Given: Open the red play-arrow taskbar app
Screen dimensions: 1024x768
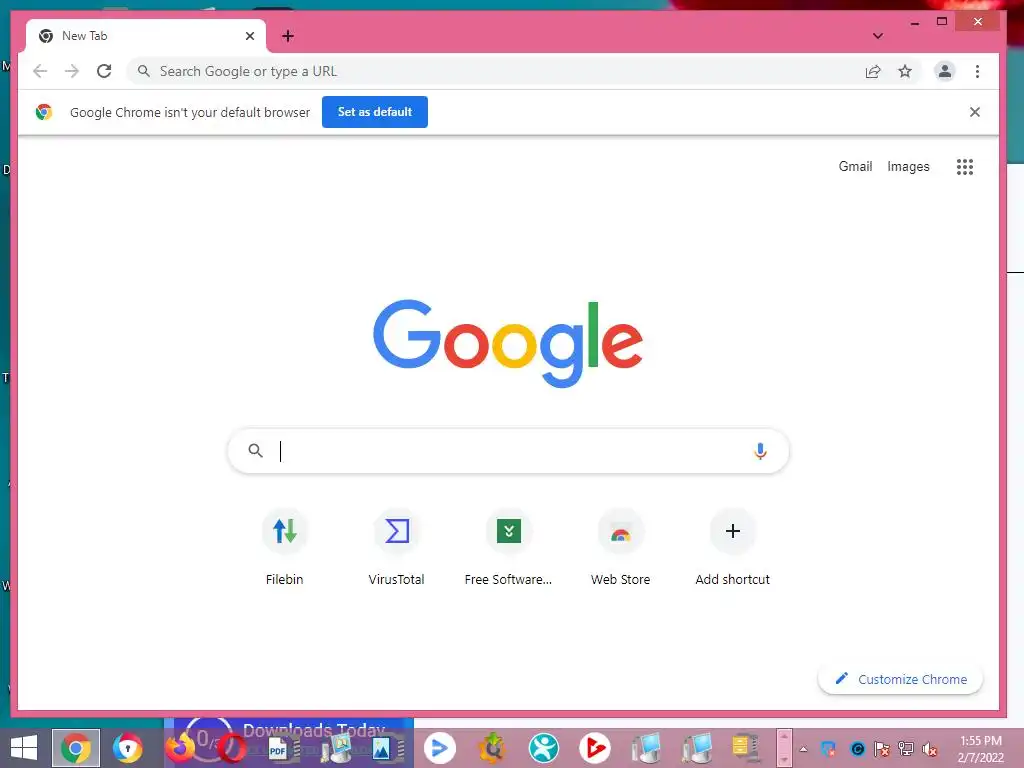Looking at the screenshot, I should (594, 748).
